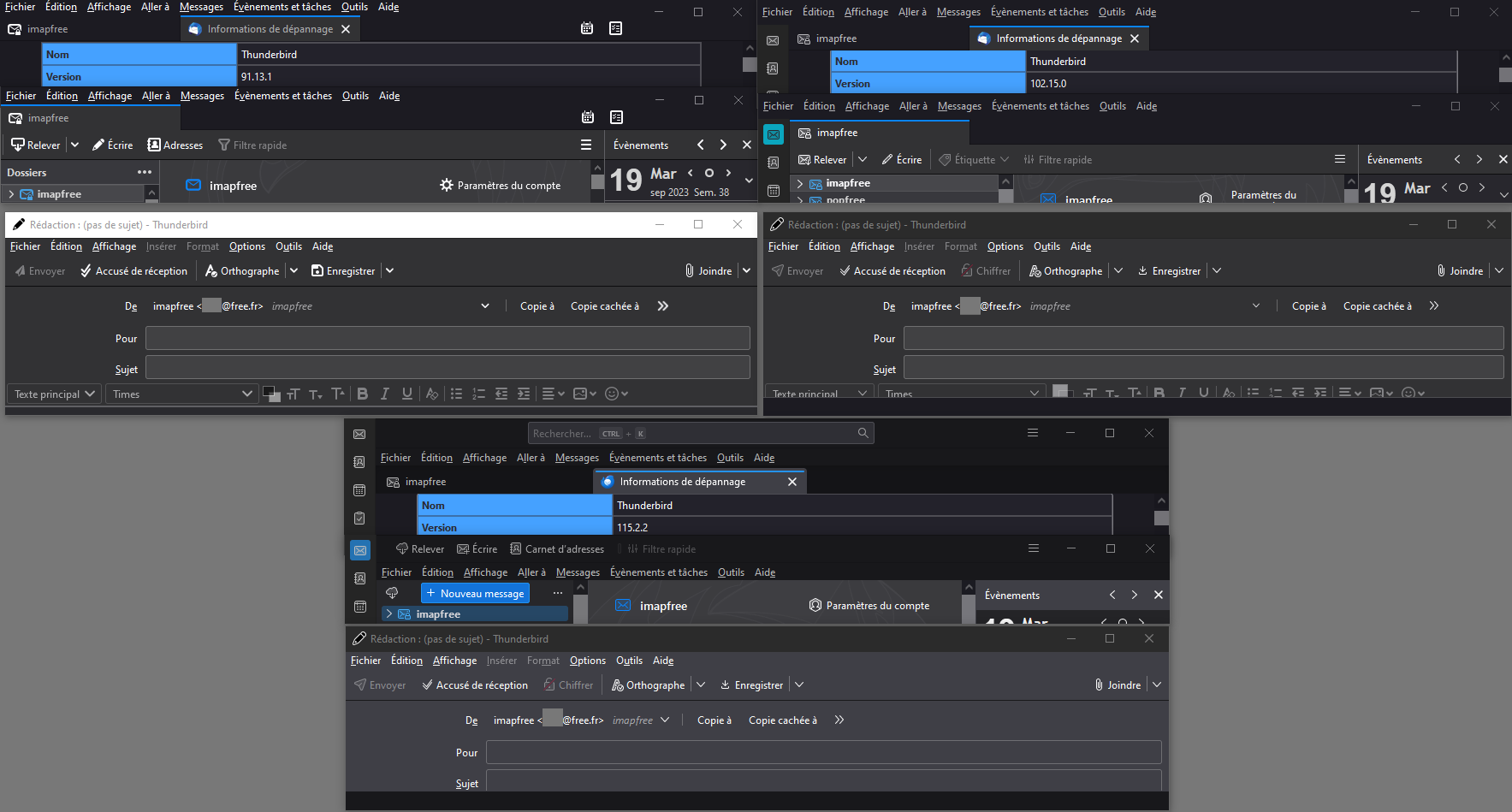Click into the Rechercher search field

click(685, 434)
